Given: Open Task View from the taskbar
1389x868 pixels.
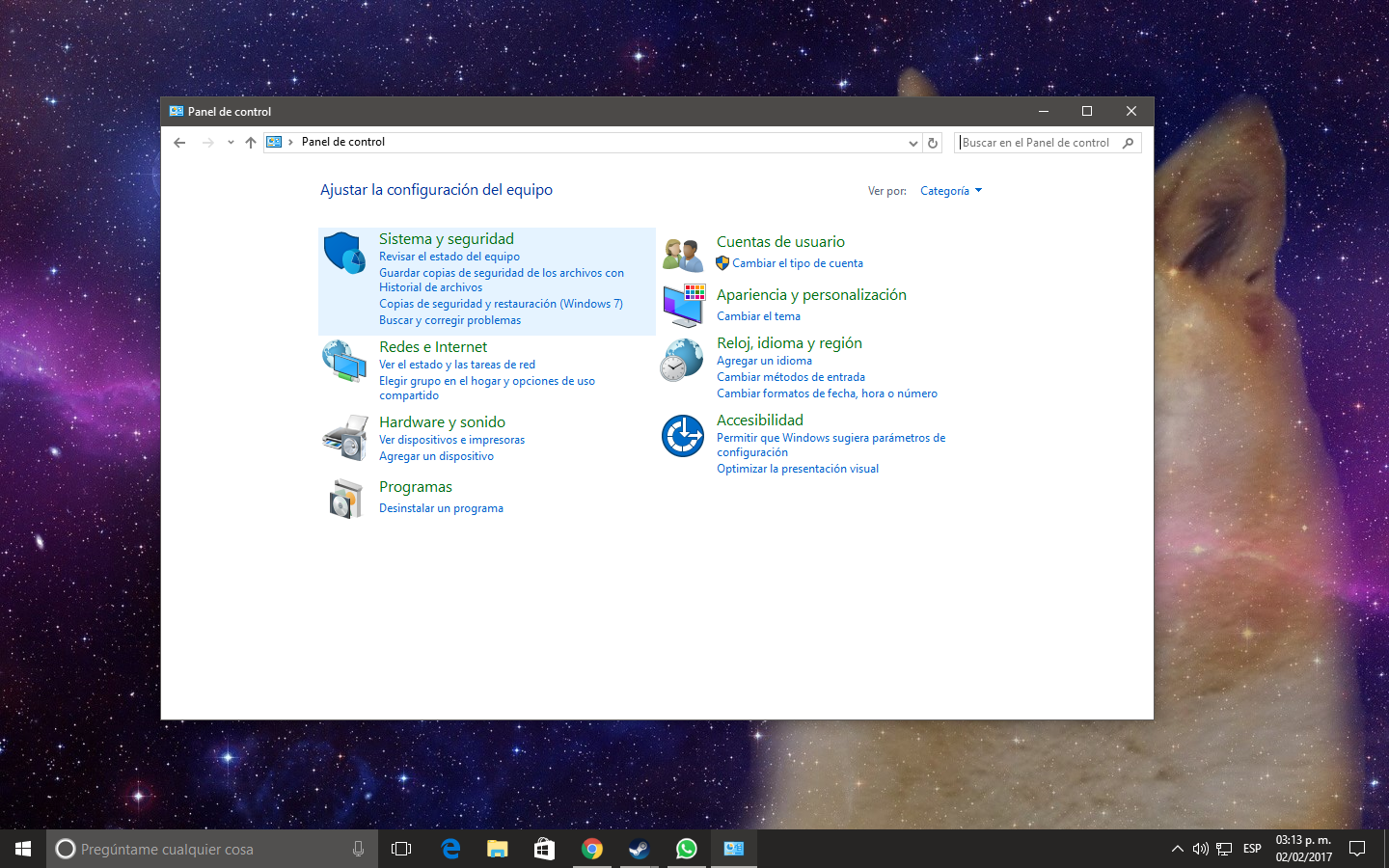Looking at the screenshot, I should click(401, 849).
